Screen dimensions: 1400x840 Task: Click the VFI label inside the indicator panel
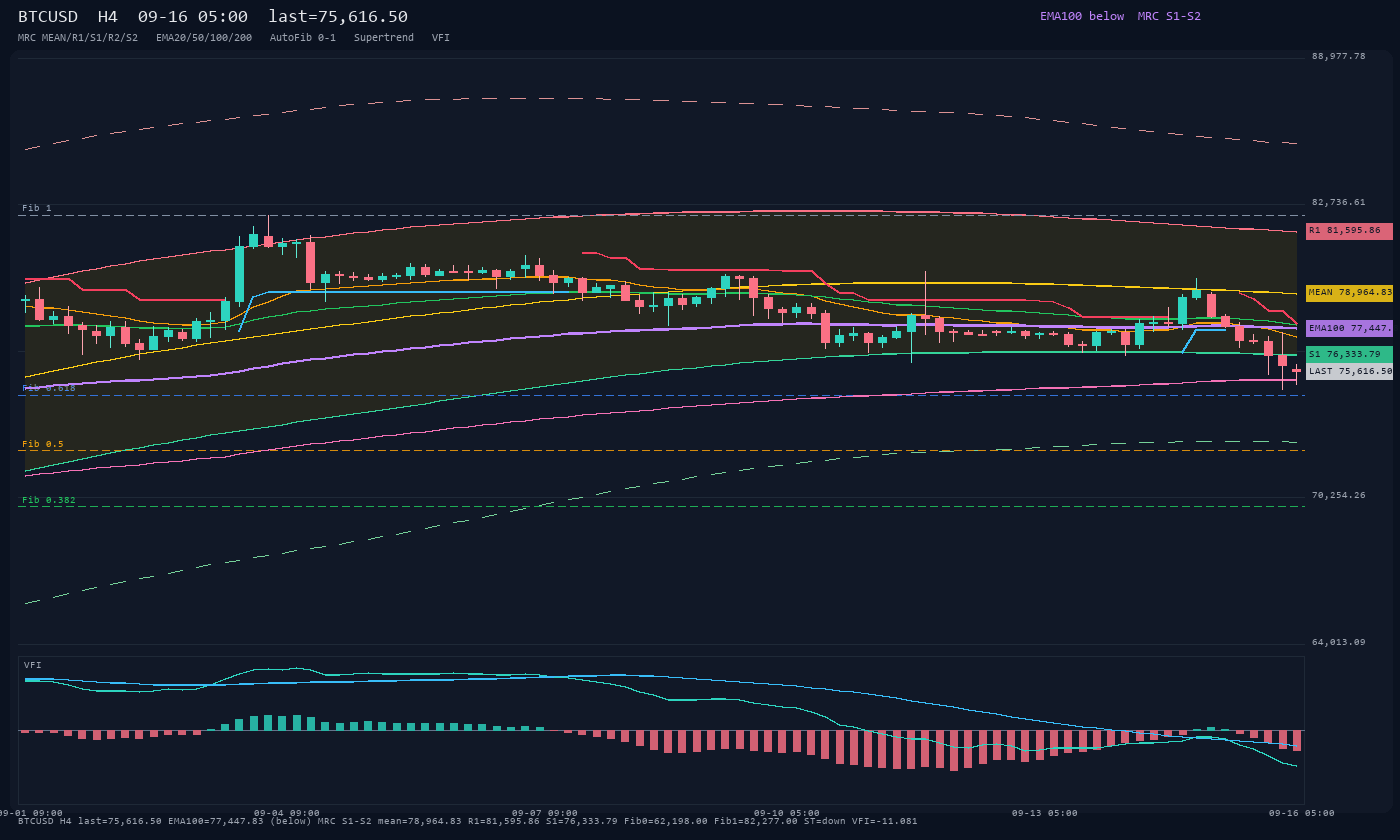click(33, 665)
